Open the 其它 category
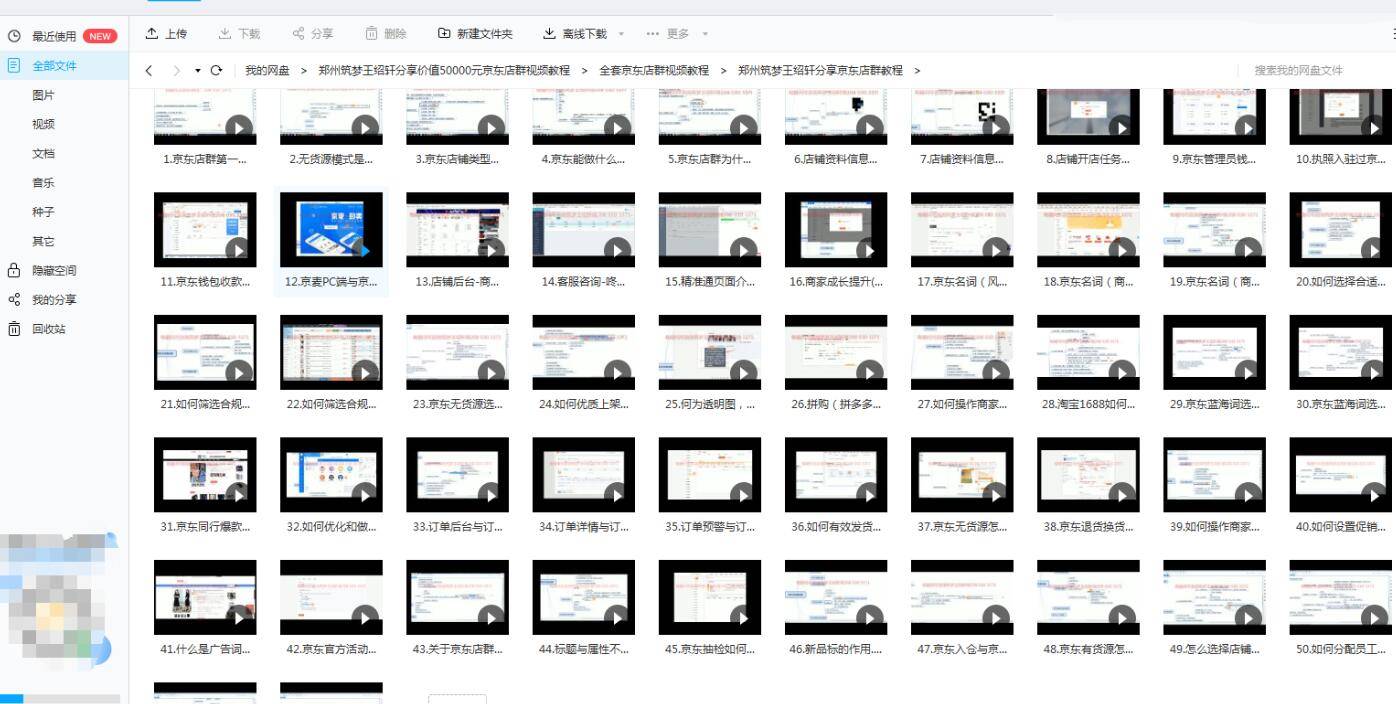The width and height of the screenshot is (1396, 704). click(x=44, y=241)
